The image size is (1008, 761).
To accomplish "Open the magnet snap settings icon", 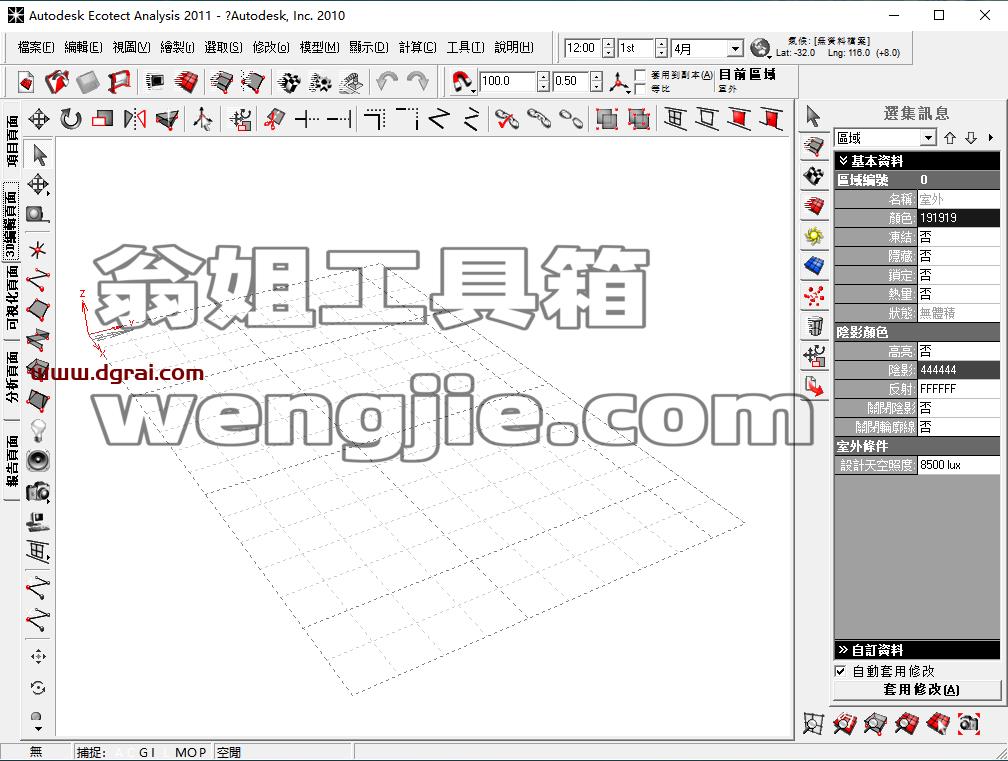I will pos(462,82).
